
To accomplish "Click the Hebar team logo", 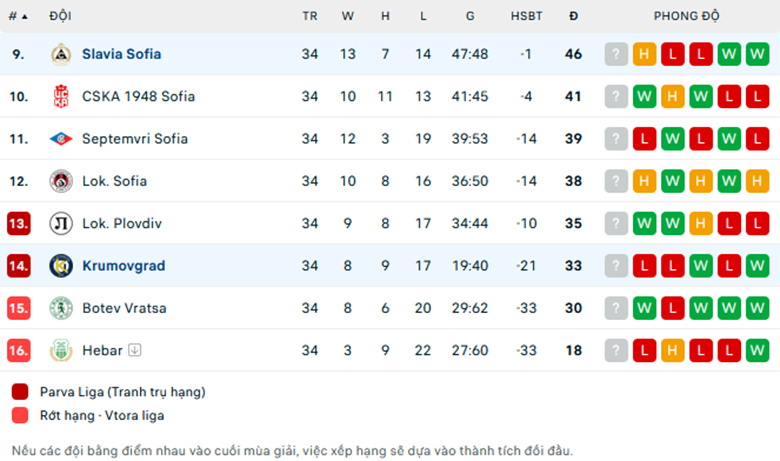I will click(61, 350).
